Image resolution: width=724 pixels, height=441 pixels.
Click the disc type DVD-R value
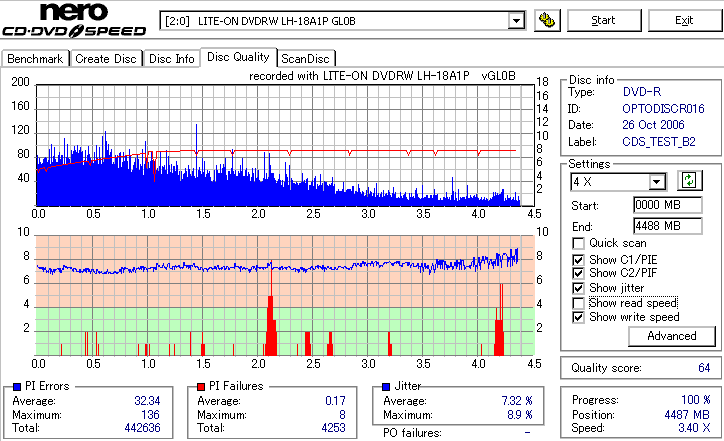[642, 92]
